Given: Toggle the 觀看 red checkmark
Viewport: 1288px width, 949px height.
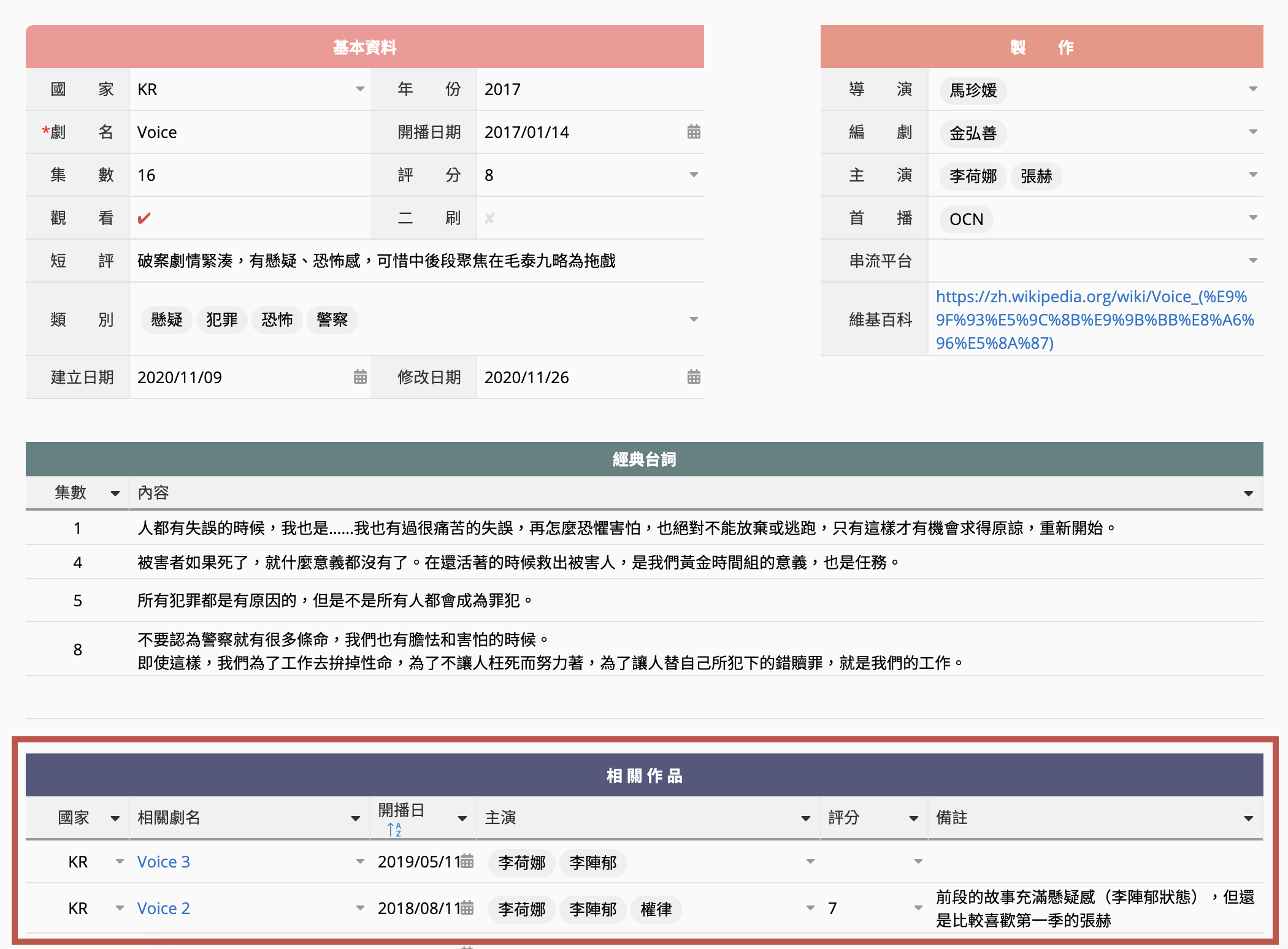Looking at the screenshot, I should (x=144, y=218).
